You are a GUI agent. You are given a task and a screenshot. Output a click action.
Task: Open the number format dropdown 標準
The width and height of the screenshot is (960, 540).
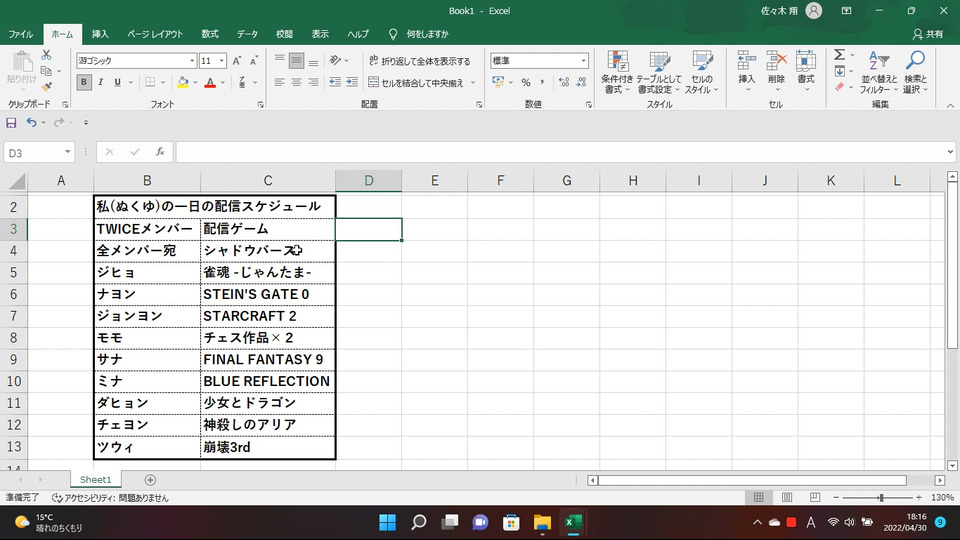(583, 61)
